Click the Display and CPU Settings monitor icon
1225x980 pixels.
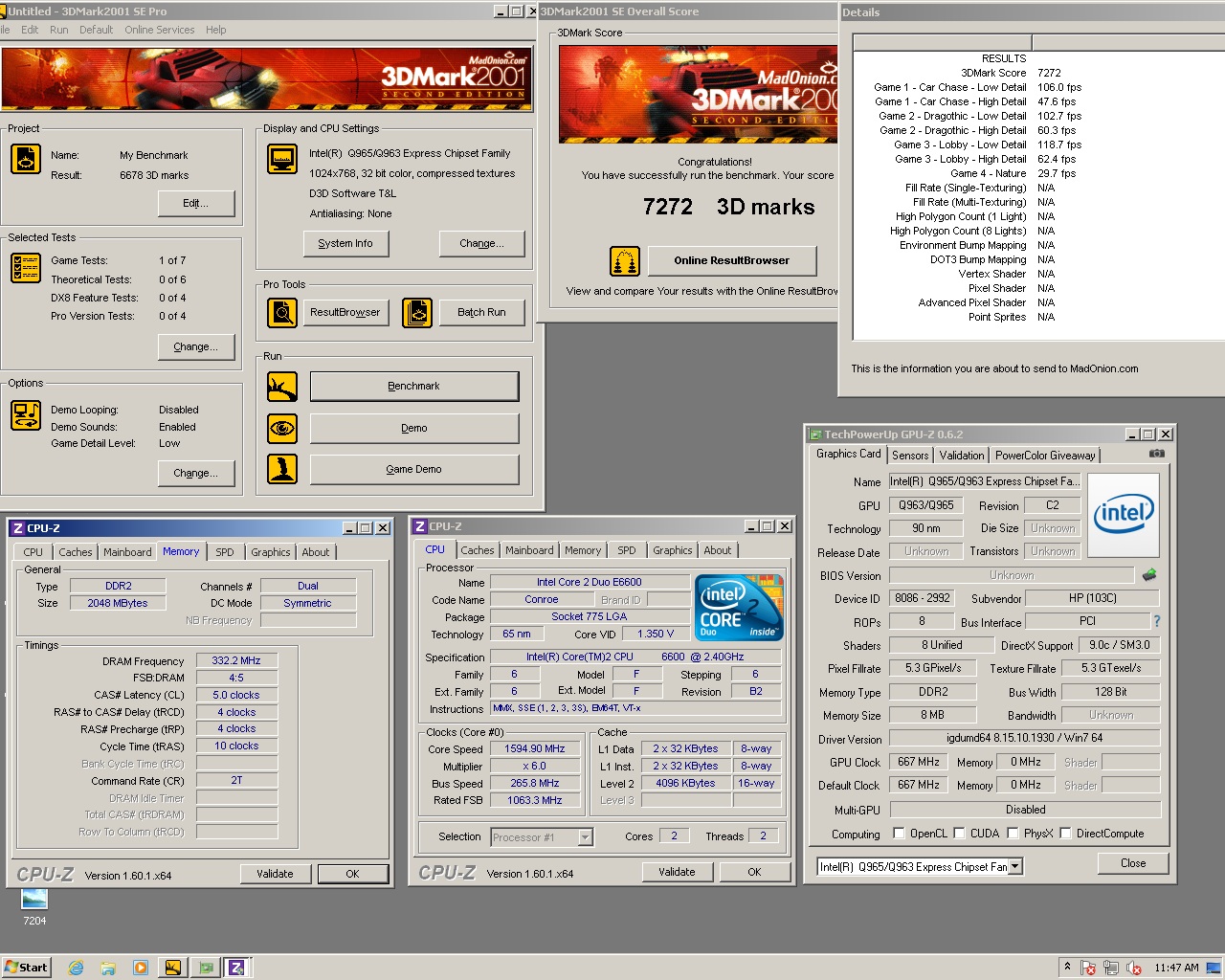click(x=282, y=159)
